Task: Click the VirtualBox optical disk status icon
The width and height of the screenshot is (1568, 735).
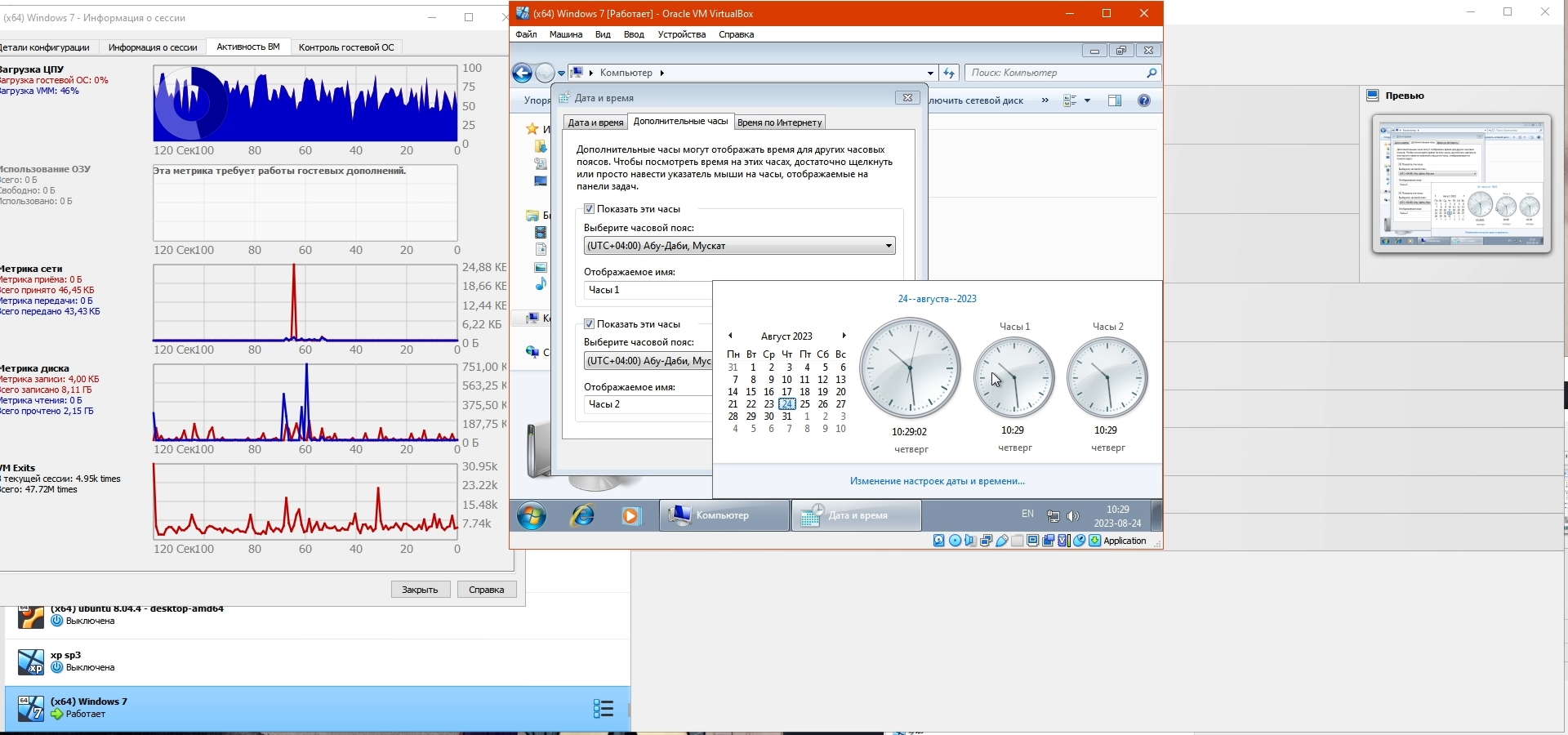Action: coord(955,541)
